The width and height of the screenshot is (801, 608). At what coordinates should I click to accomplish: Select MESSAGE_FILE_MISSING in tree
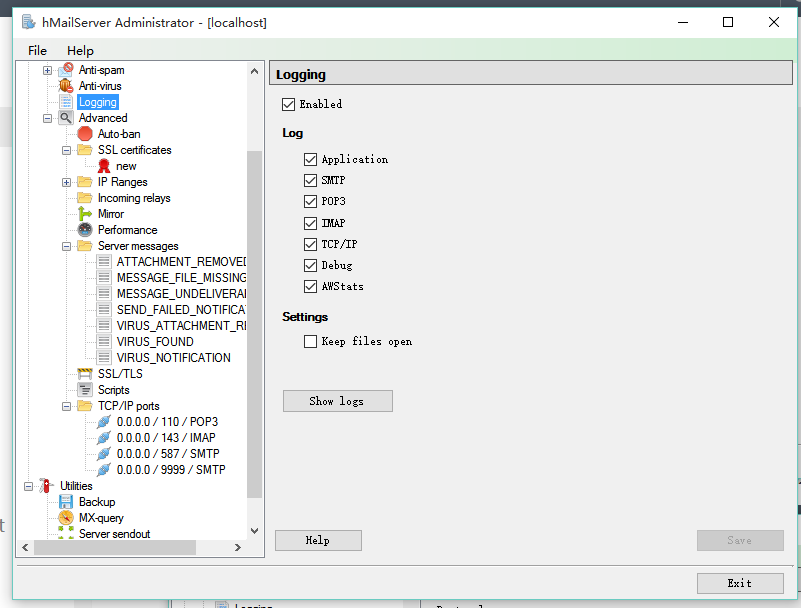181,277
